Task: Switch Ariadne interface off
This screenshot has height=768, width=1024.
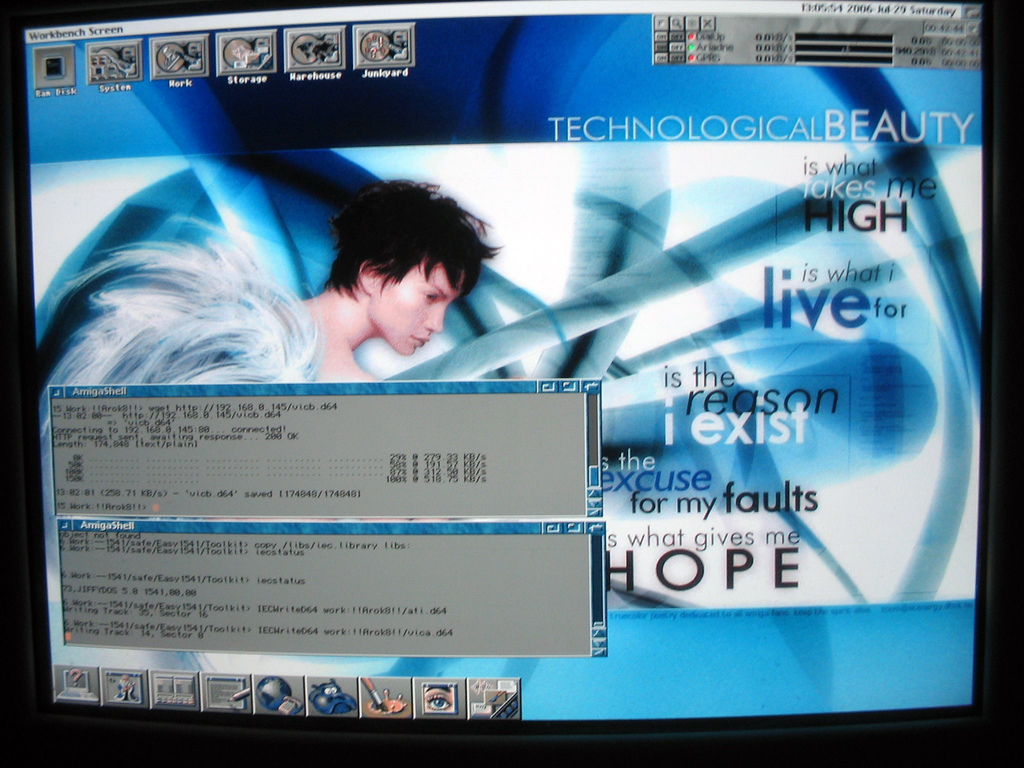Action: pyautogui.click(x=676, y=47)
